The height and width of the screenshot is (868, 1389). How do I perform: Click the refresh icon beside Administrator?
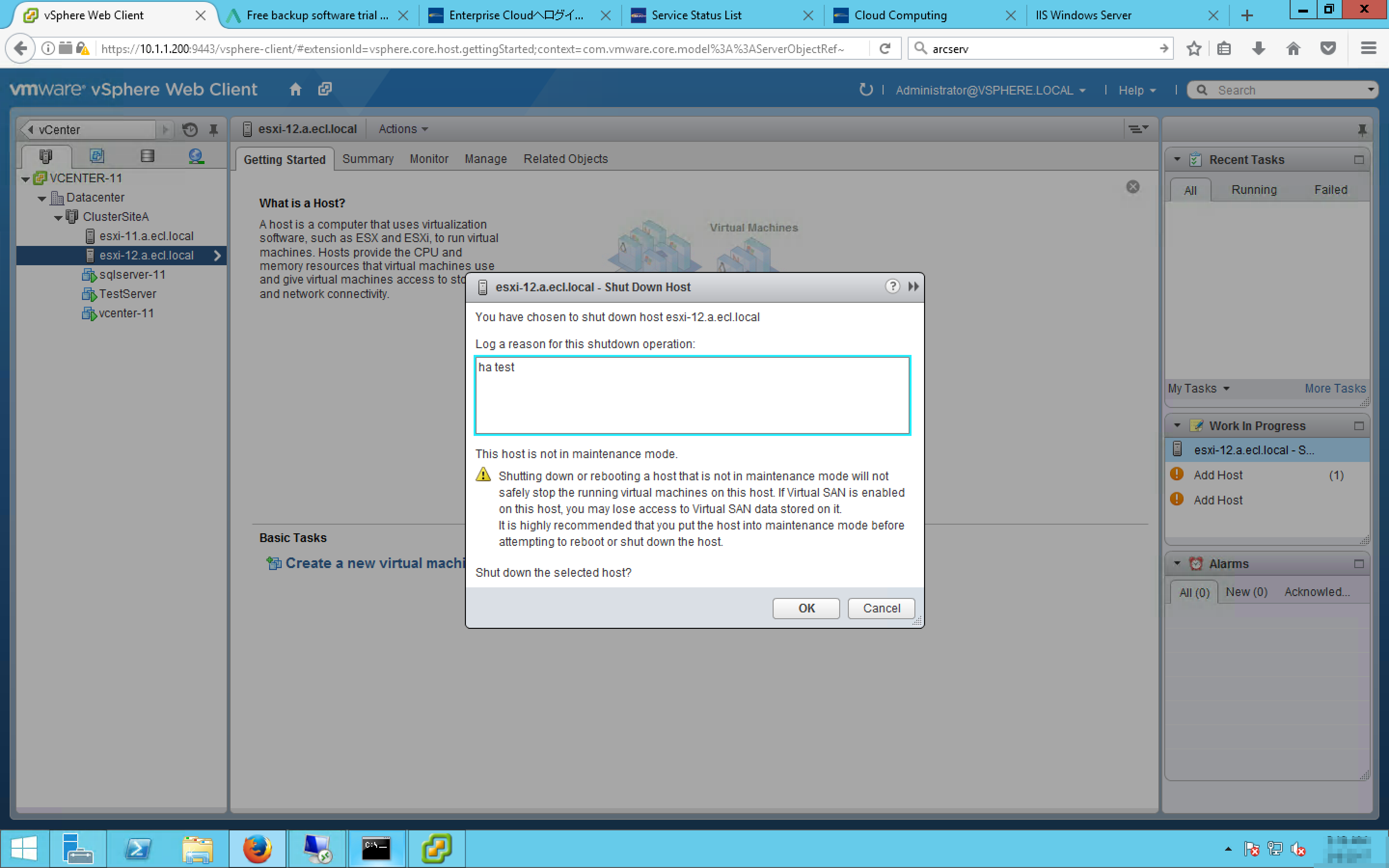coord(865,90)
